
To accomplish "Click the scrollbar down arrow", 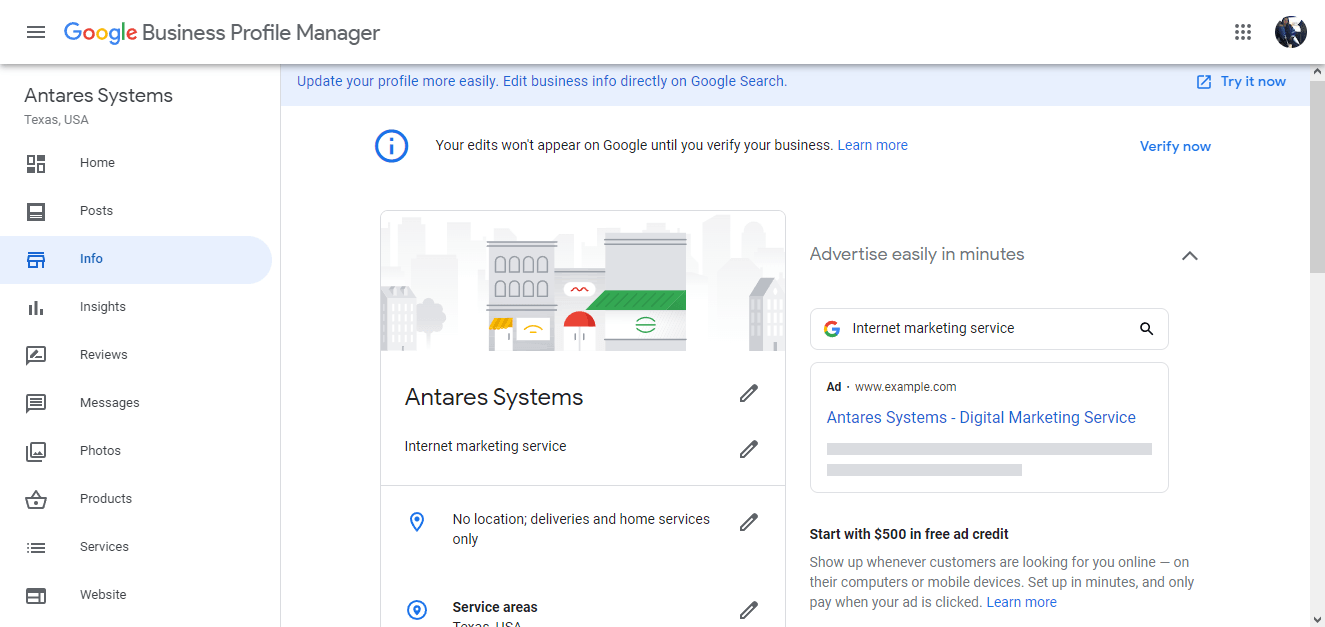I will (1317, 618).
